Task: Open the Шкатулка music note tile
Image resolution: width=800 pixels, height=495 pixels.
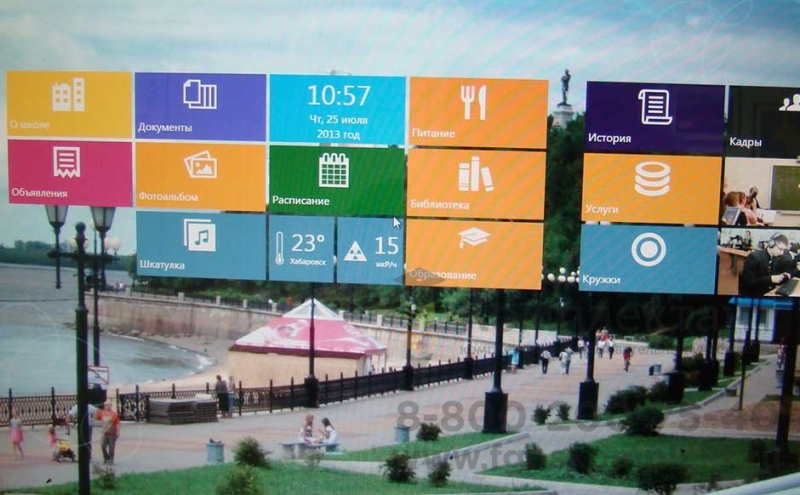Action: click(x=200, y=244)
